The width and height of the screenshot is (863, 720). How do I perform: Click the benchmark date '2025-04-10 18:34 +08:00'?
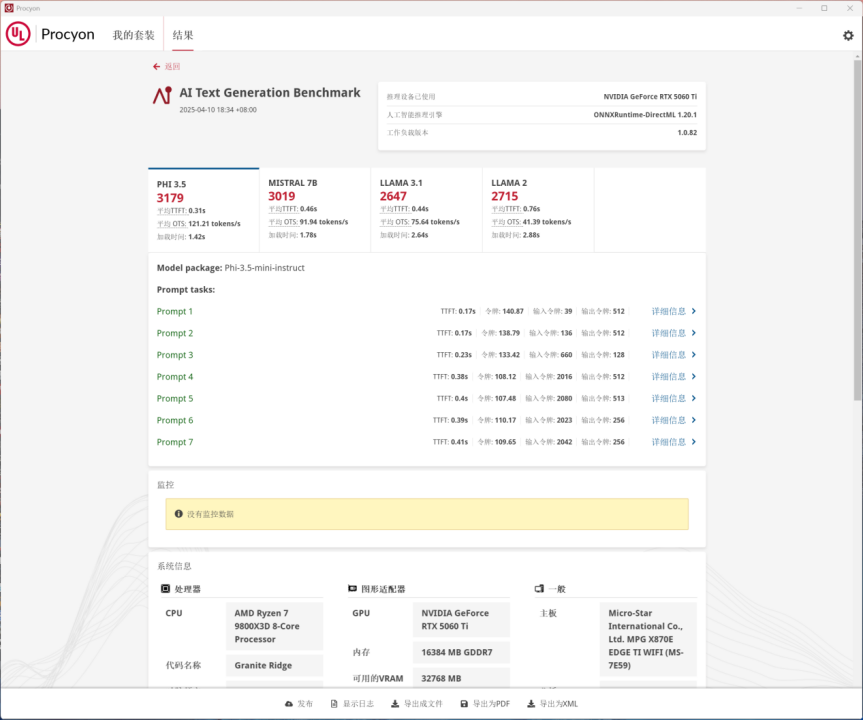tap(218, 110)
